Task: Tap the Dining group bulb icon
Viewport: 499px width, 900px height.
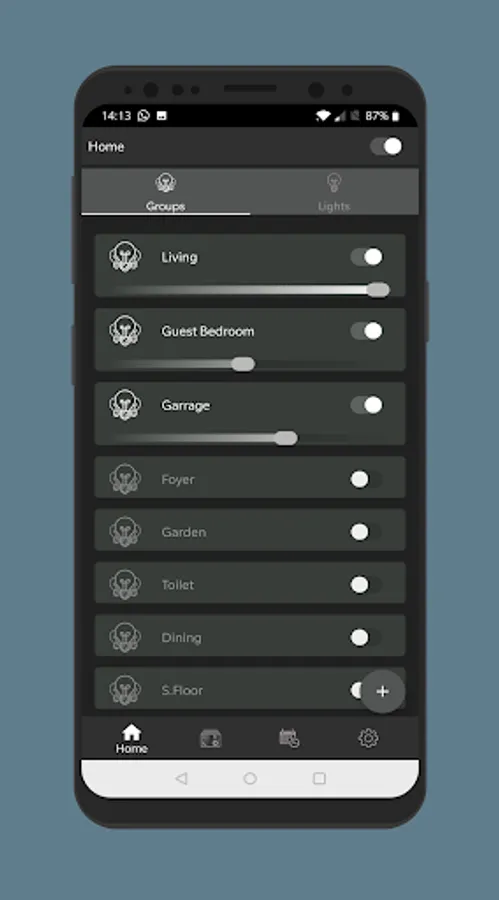Action: pos(125,637)
